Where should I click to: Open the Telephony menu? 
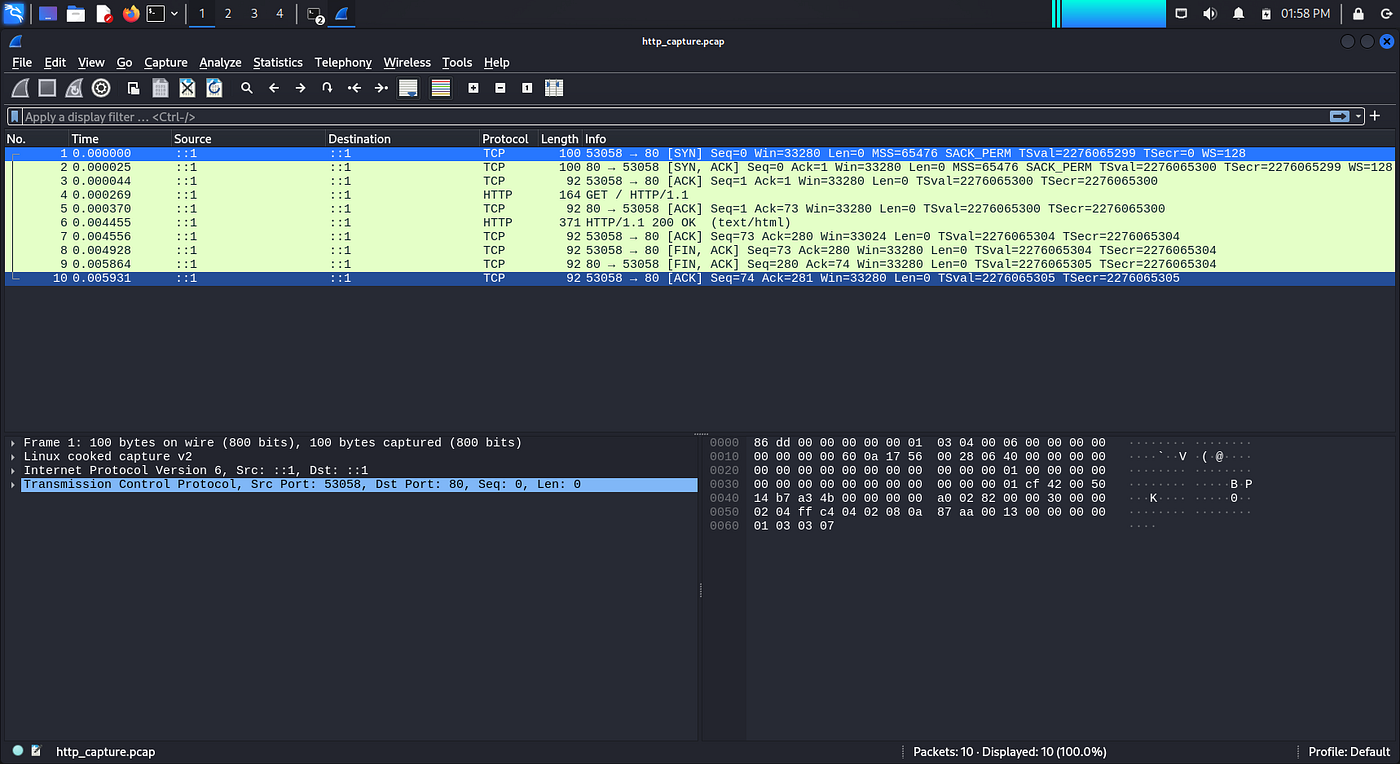pyautogui.click(x=343, y=62)
